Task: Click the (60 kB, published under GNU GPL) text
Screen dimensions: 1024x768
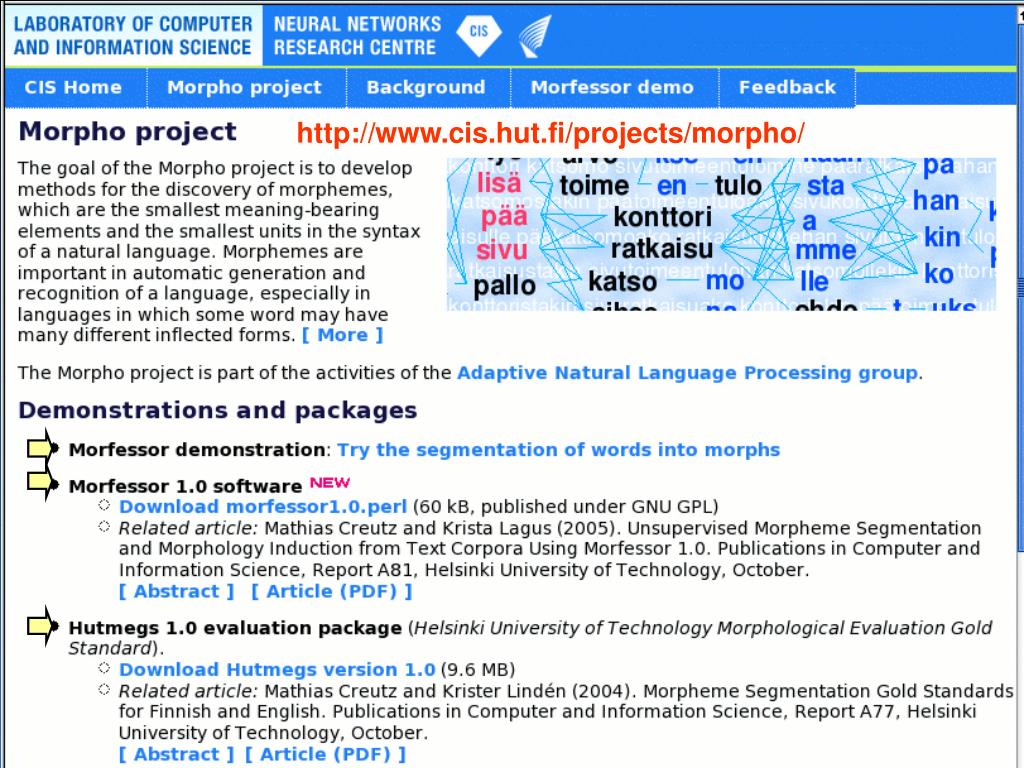Action: coord(566,507)
